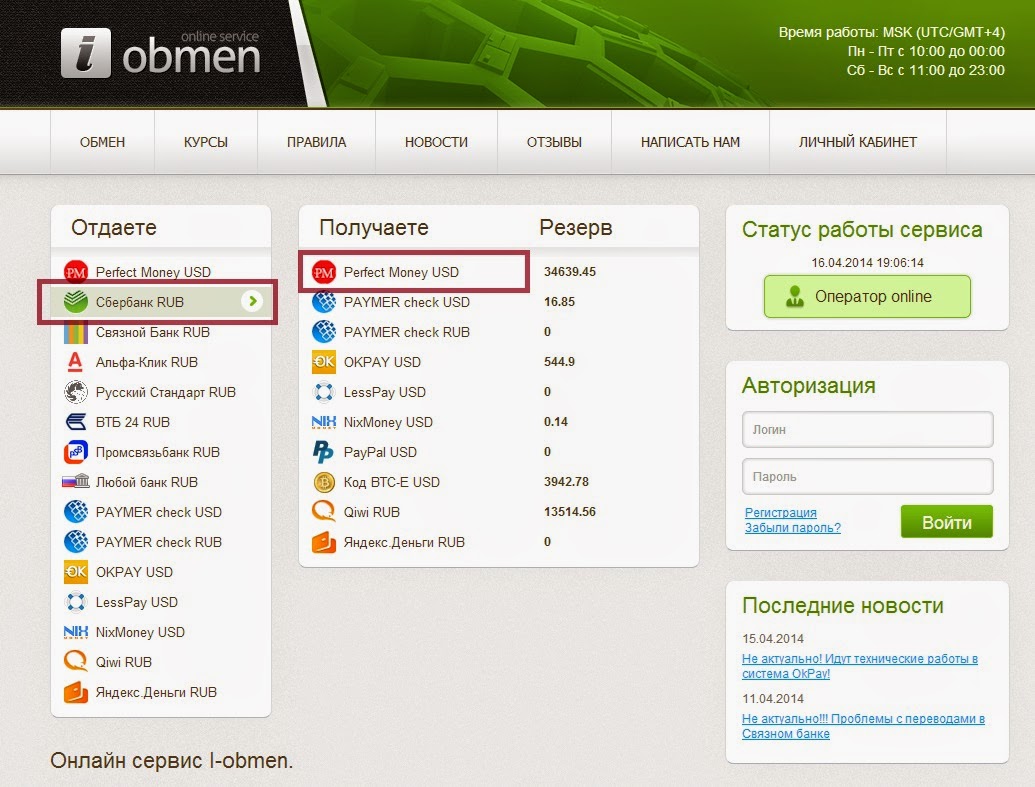Screen dimensions: 1035x787
Task: Click the ВТБ 24 RUB icon
Action: [78, 422]
